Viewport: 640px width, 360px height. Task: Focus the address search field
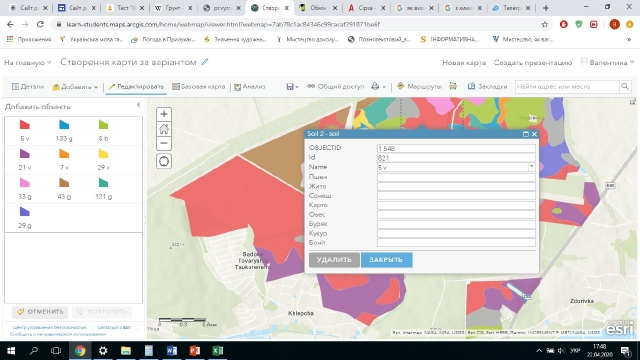(567, 87)
